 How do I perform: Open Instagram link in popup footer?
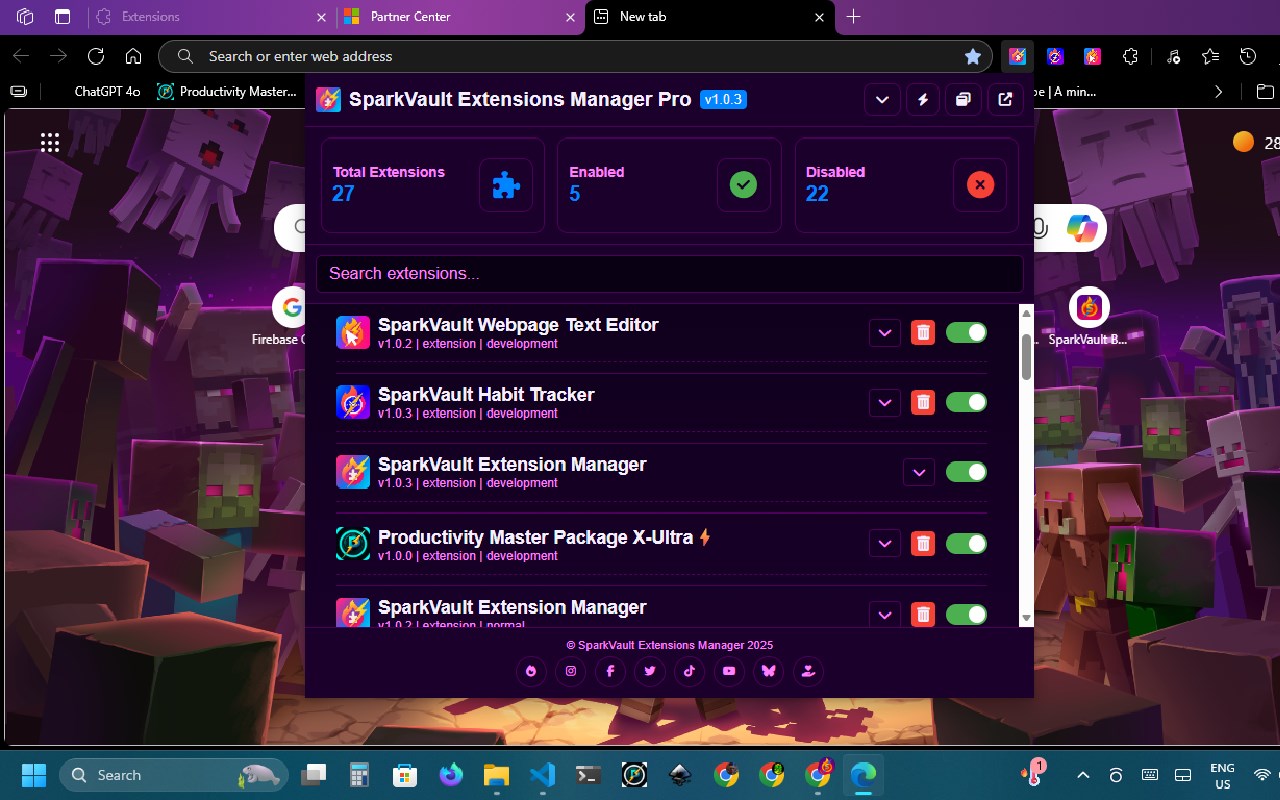[571, 671]
